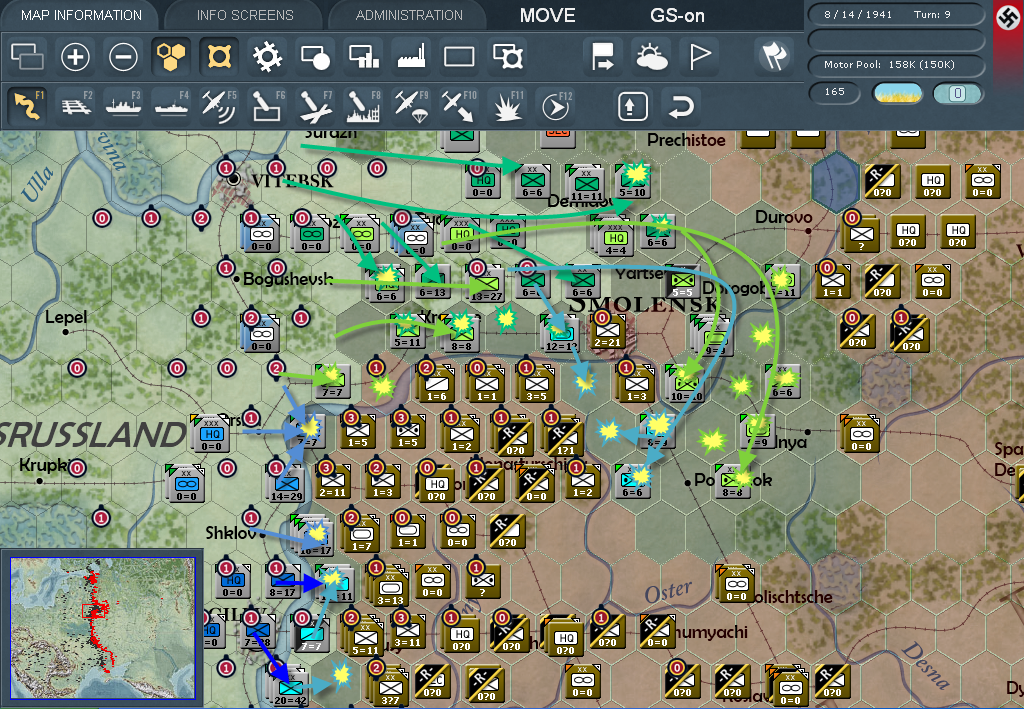Open the weather sun-and-cloud icon
The height and width of the screenshot is (709, 1024).
pyautogui.click(x=651, y=57)
